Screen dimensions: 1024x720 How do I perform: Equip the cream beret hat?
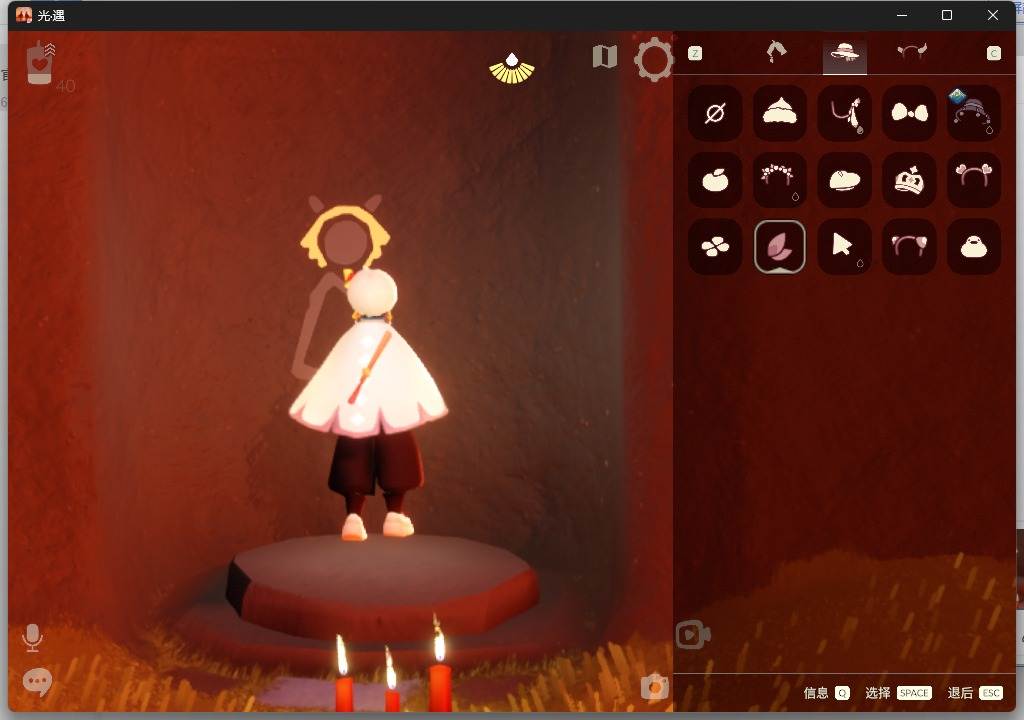pyautogui.click(x=844, y=180)
